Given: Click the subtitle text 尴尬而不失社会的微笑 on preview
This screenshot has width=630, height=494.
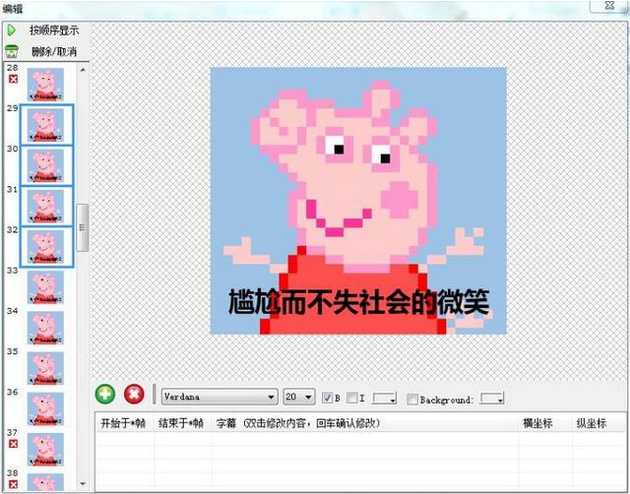Looking at the screenshot, I should click(358, 301).
